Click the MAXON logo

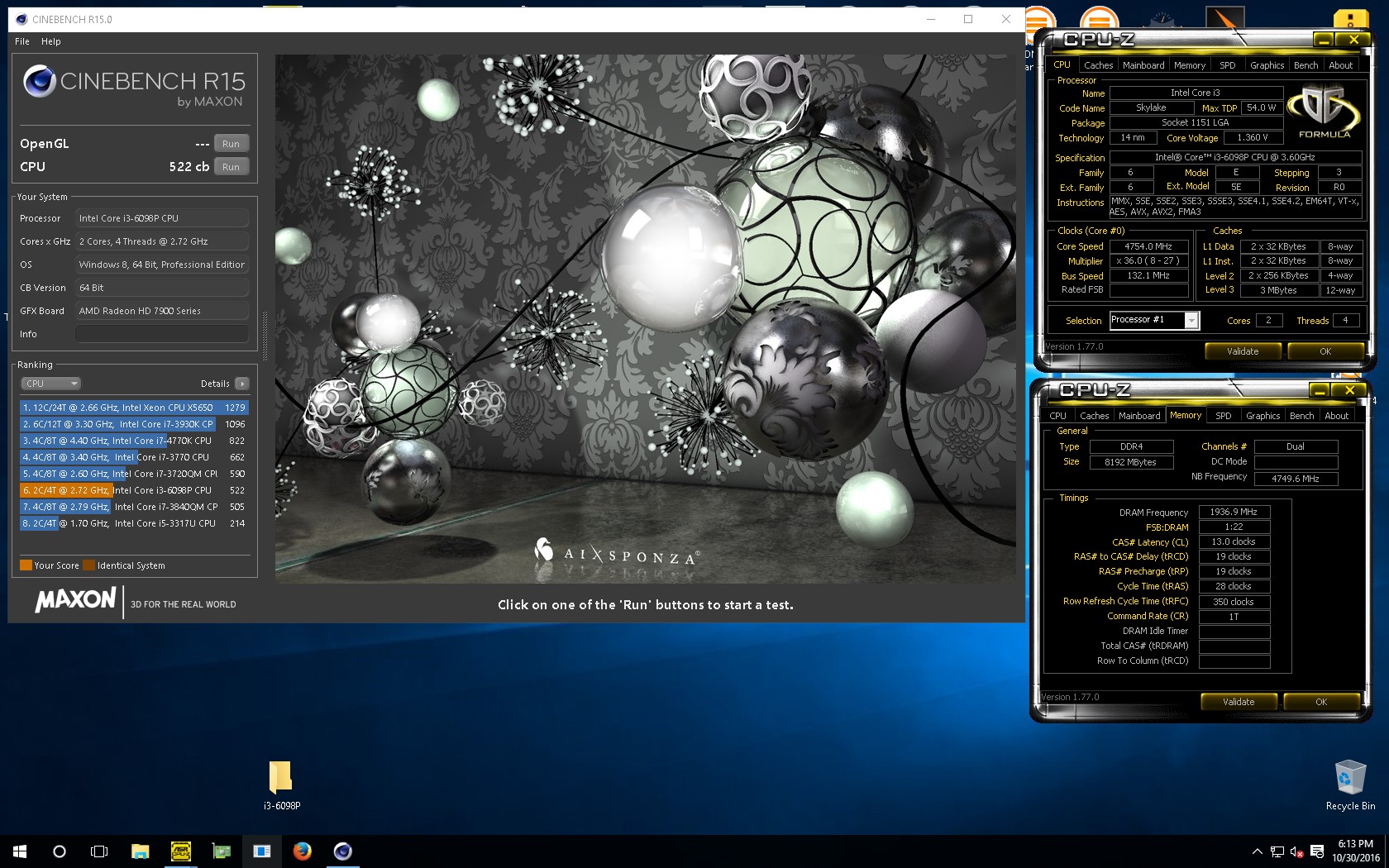click(x=75, y=600)
